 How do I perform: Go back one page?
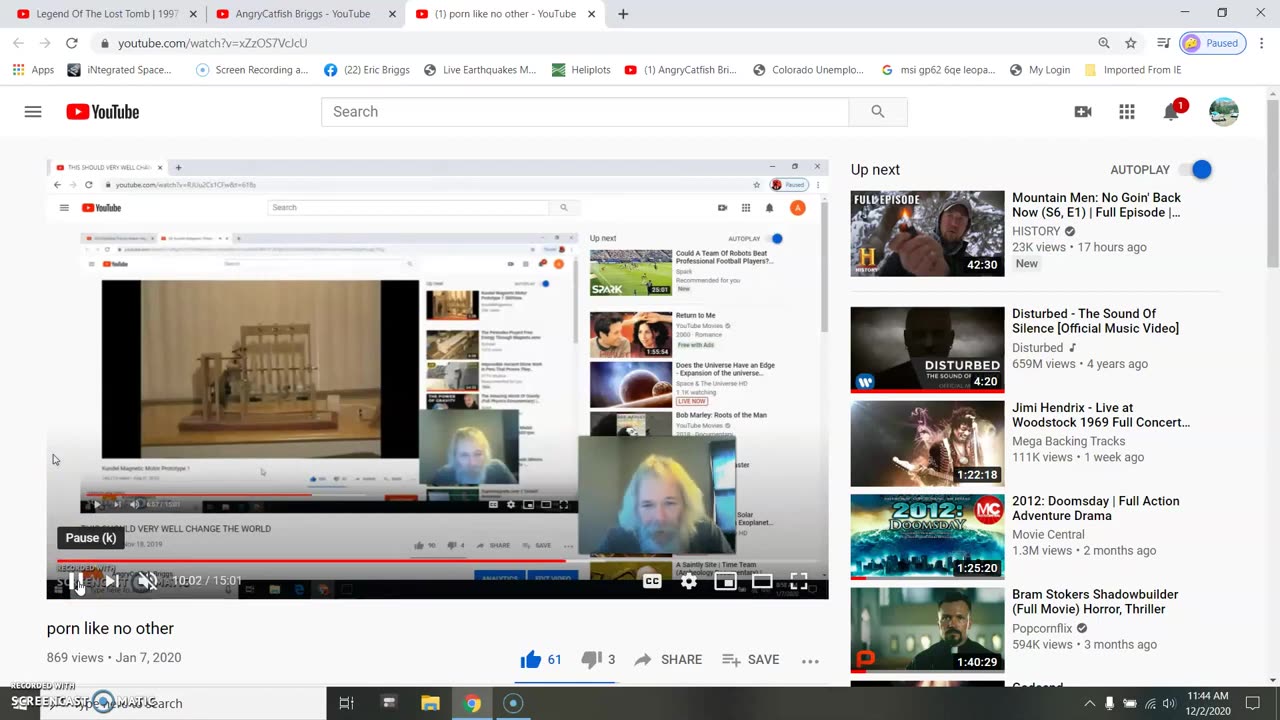(x=18, y=43)
